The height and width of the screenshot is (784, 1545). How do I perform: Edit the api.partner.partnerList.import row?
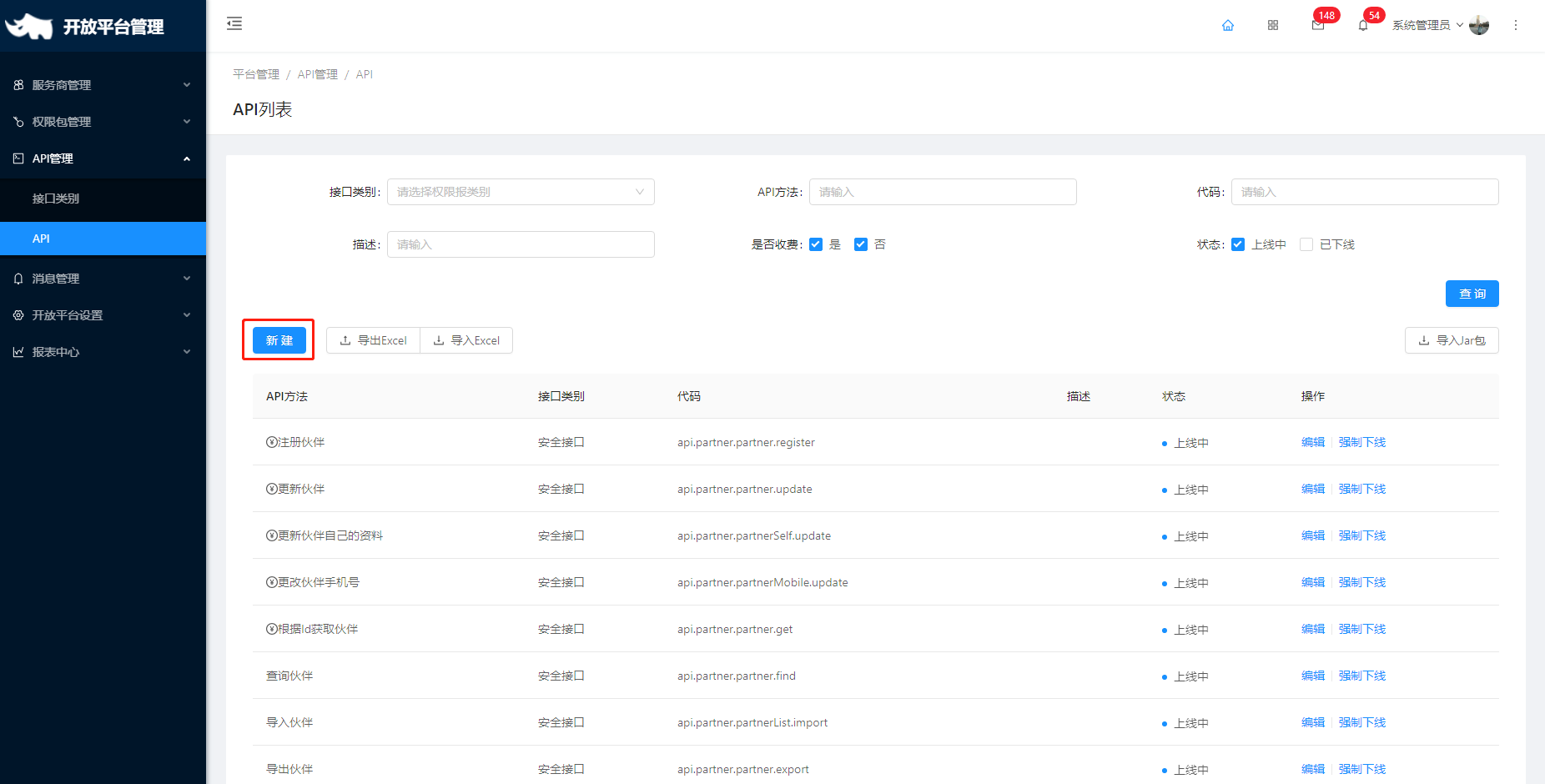1313,722
